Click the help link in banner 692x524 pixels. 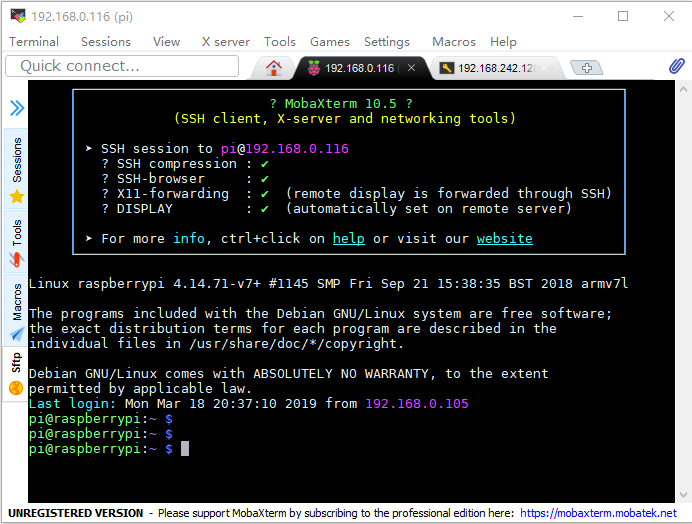coord(349,238)
